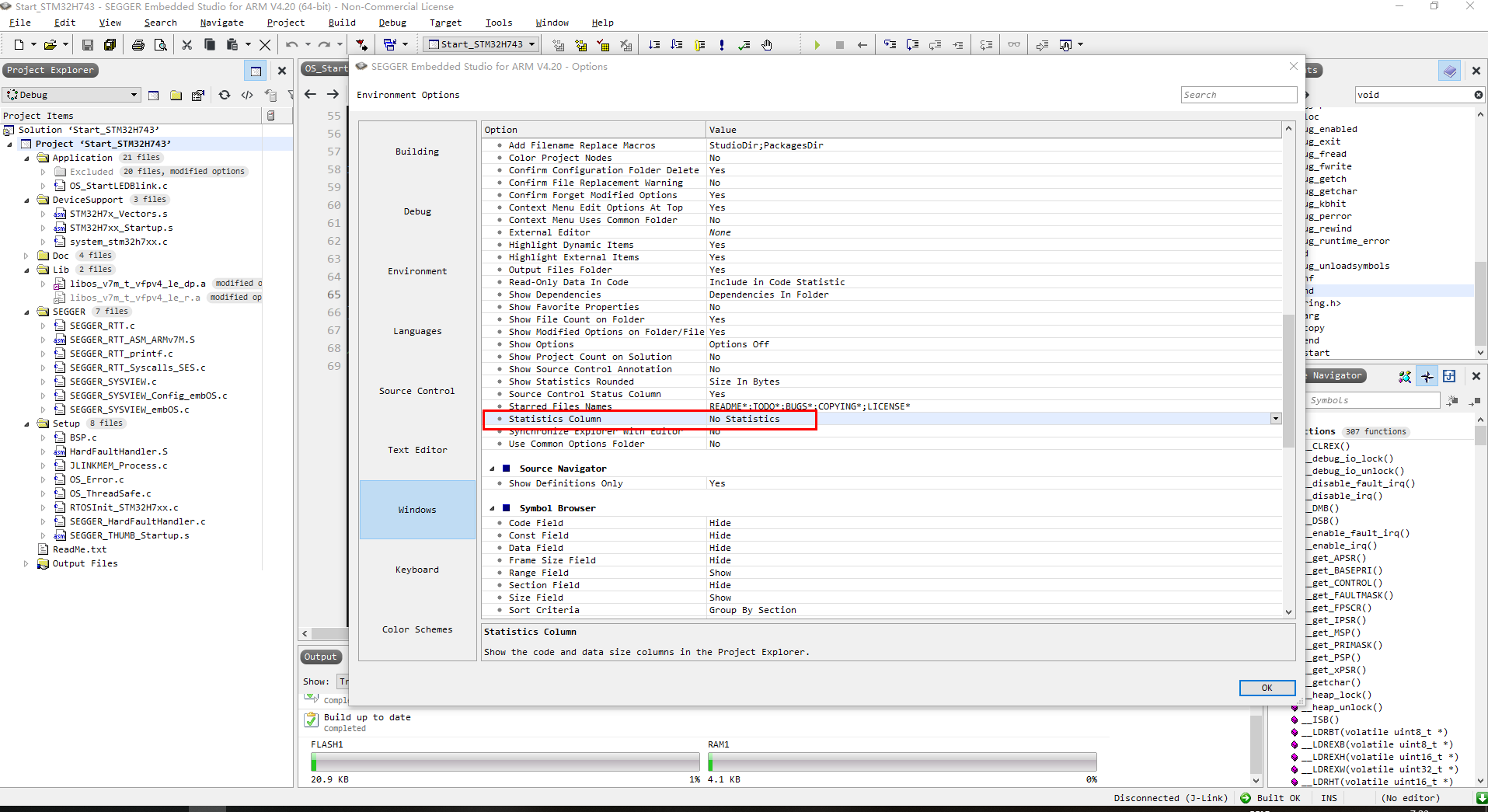The image size is (1488, 812).
Task: Click the Option column header
Action: tap(594, 130)
